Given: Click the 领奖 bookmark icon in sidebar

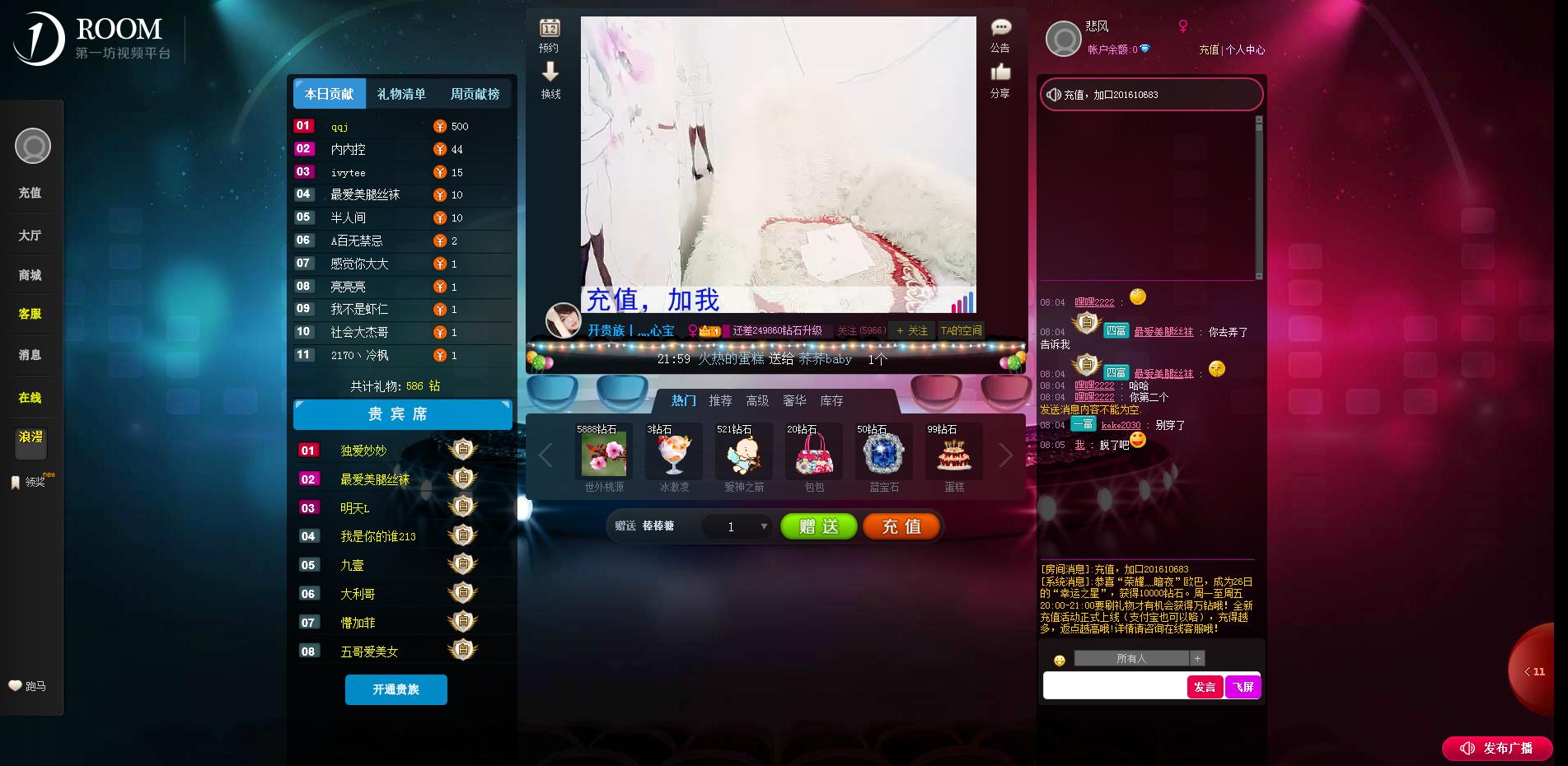Looking at the screenshot, I should 15,483.
